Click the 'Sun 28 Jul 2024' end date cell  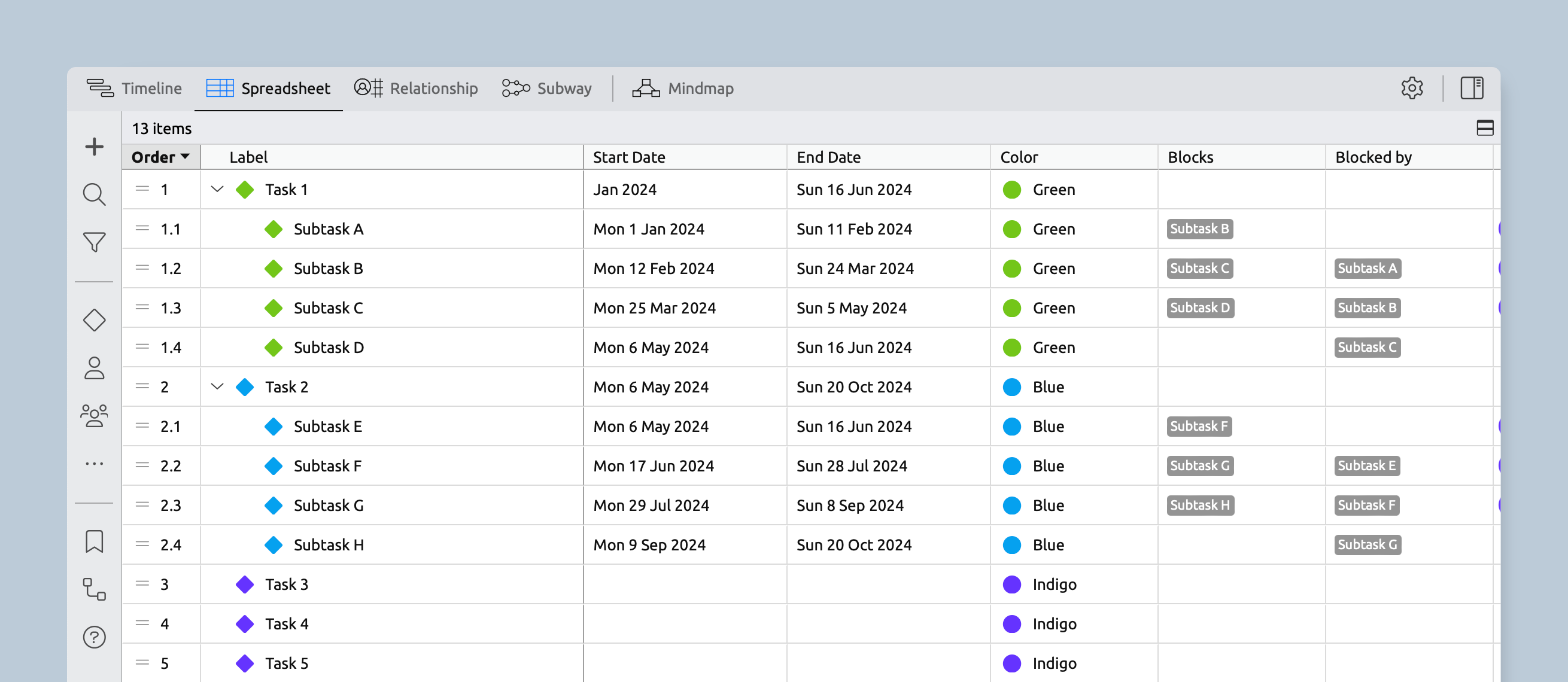point(888,465)
